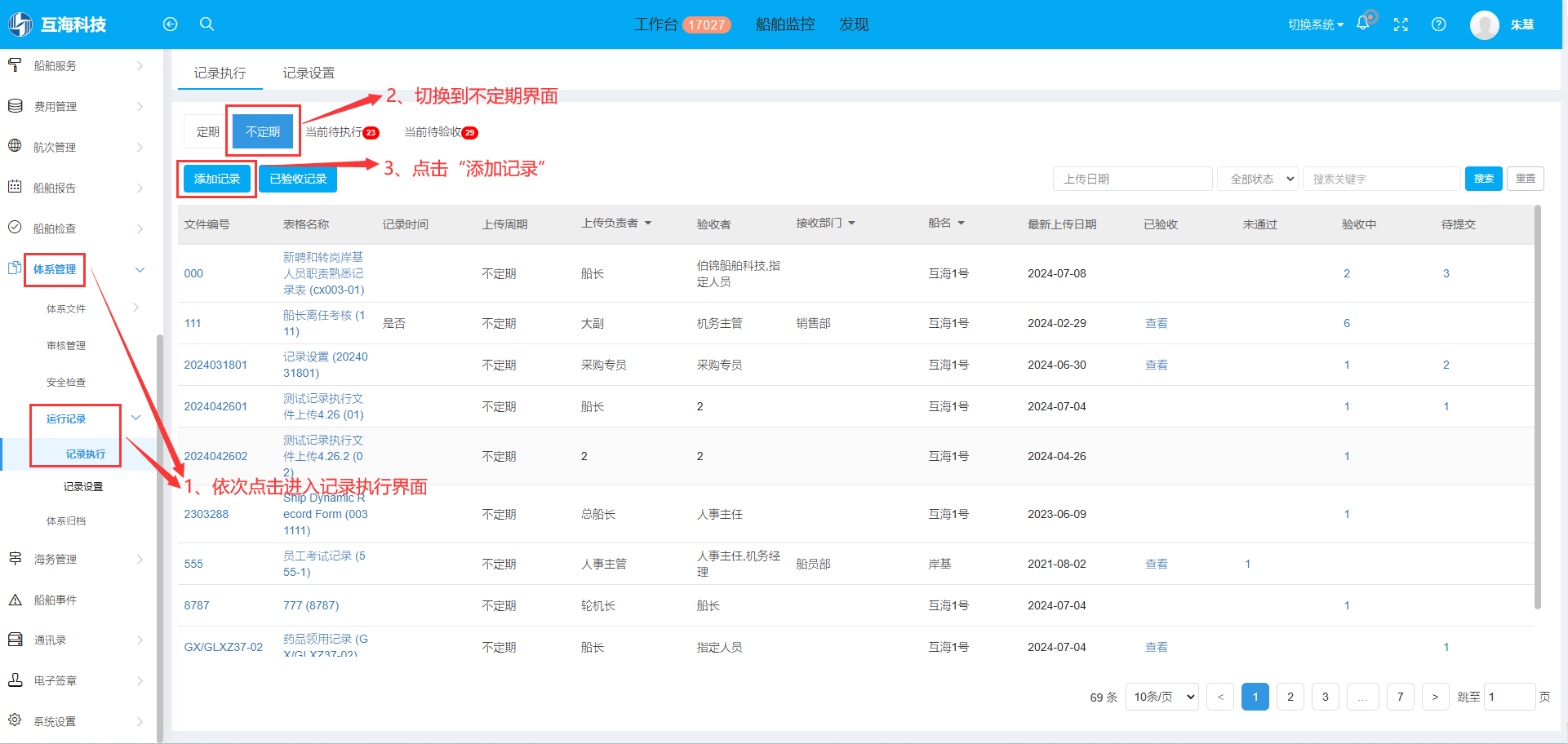Screen dimensions: 1568x744
Task: Click the 船舶服务 sidebar icon
Action: click(15, 64)
